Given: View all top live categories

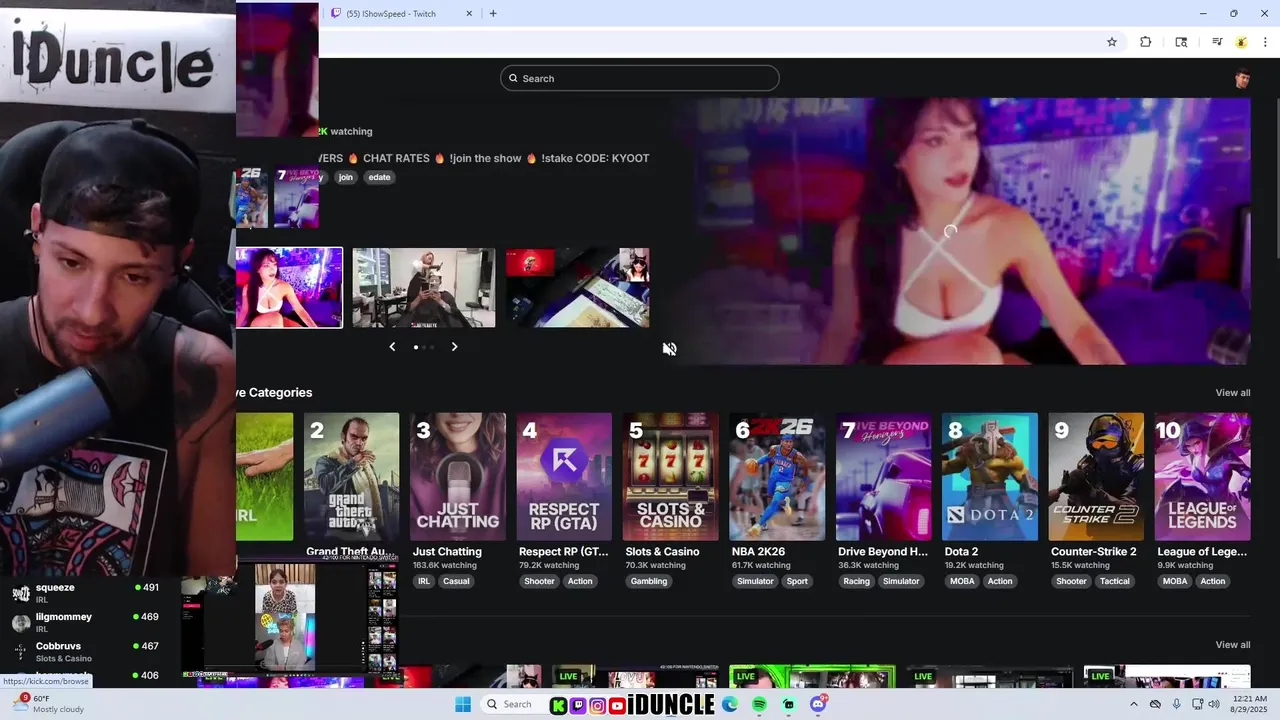Looking at the screenshot, I should [1233, 393].
